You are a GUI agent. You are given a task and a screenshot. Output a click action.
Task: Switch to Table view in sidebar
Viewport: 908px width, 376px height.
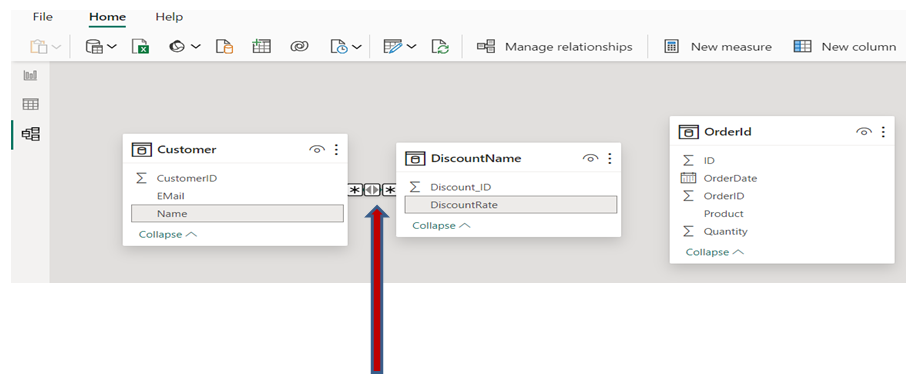[30, 105]
